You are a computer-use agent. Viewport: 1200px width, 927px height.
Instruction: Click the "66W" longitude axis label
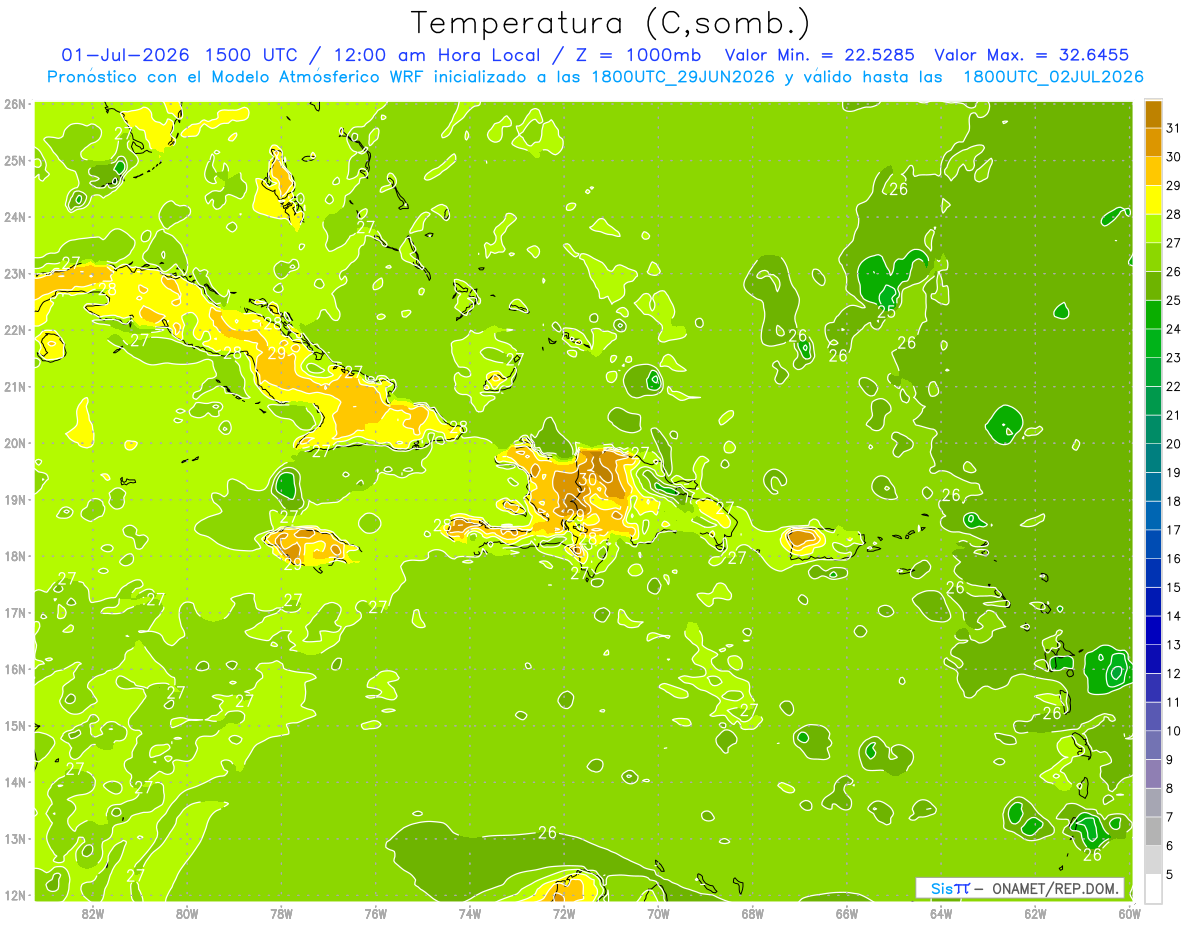coord(847,913)
